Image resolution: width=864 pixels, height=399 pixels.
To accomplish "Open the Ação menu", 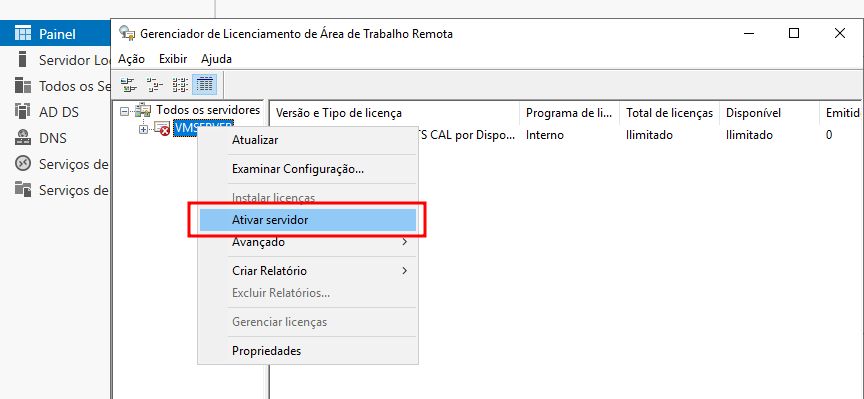I will [x=132, y=59].
